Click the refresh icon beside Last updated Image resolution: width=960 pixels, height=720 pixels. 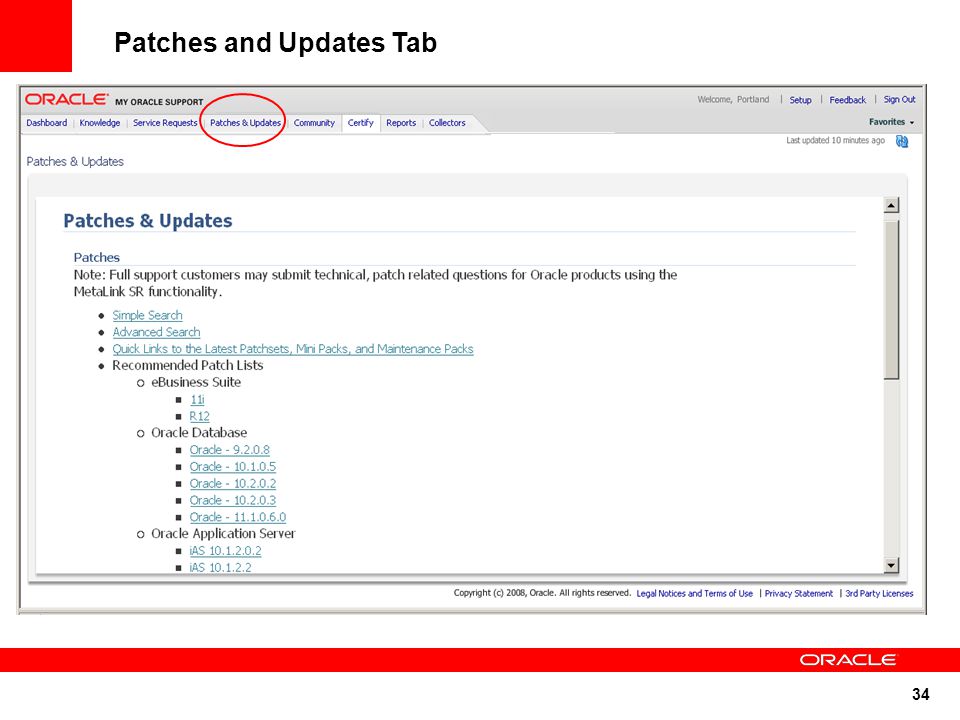point(902,141)
